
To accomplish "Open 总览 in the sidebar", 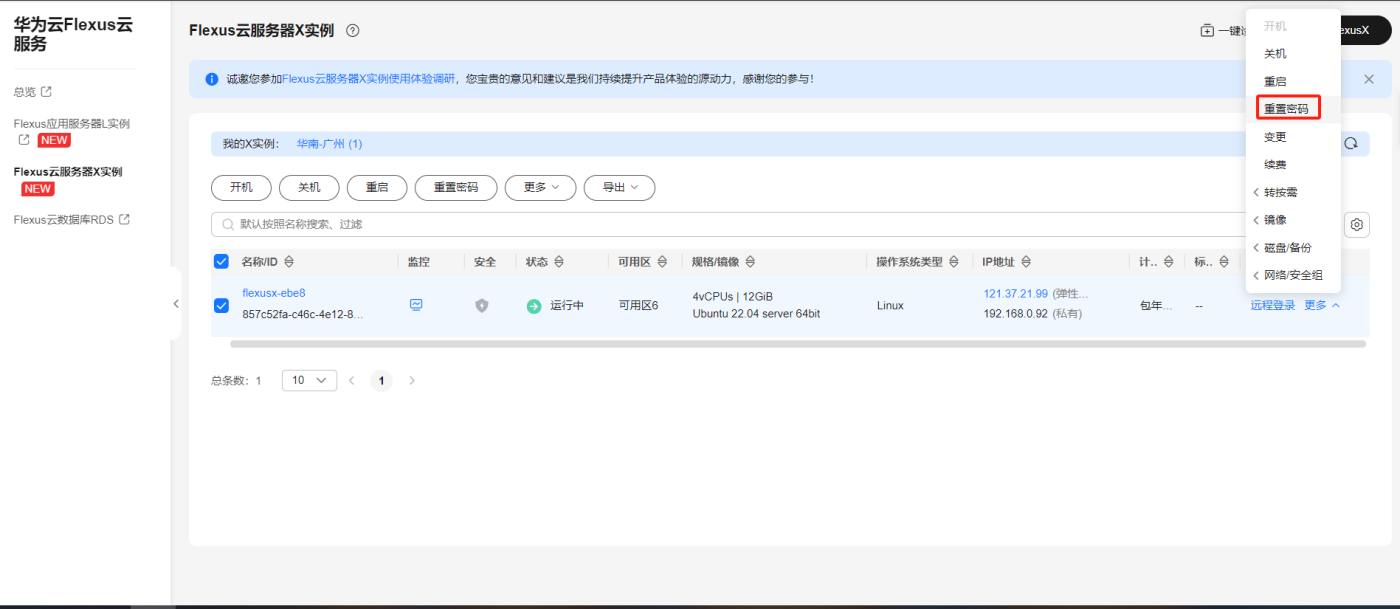I will (25, 91).
